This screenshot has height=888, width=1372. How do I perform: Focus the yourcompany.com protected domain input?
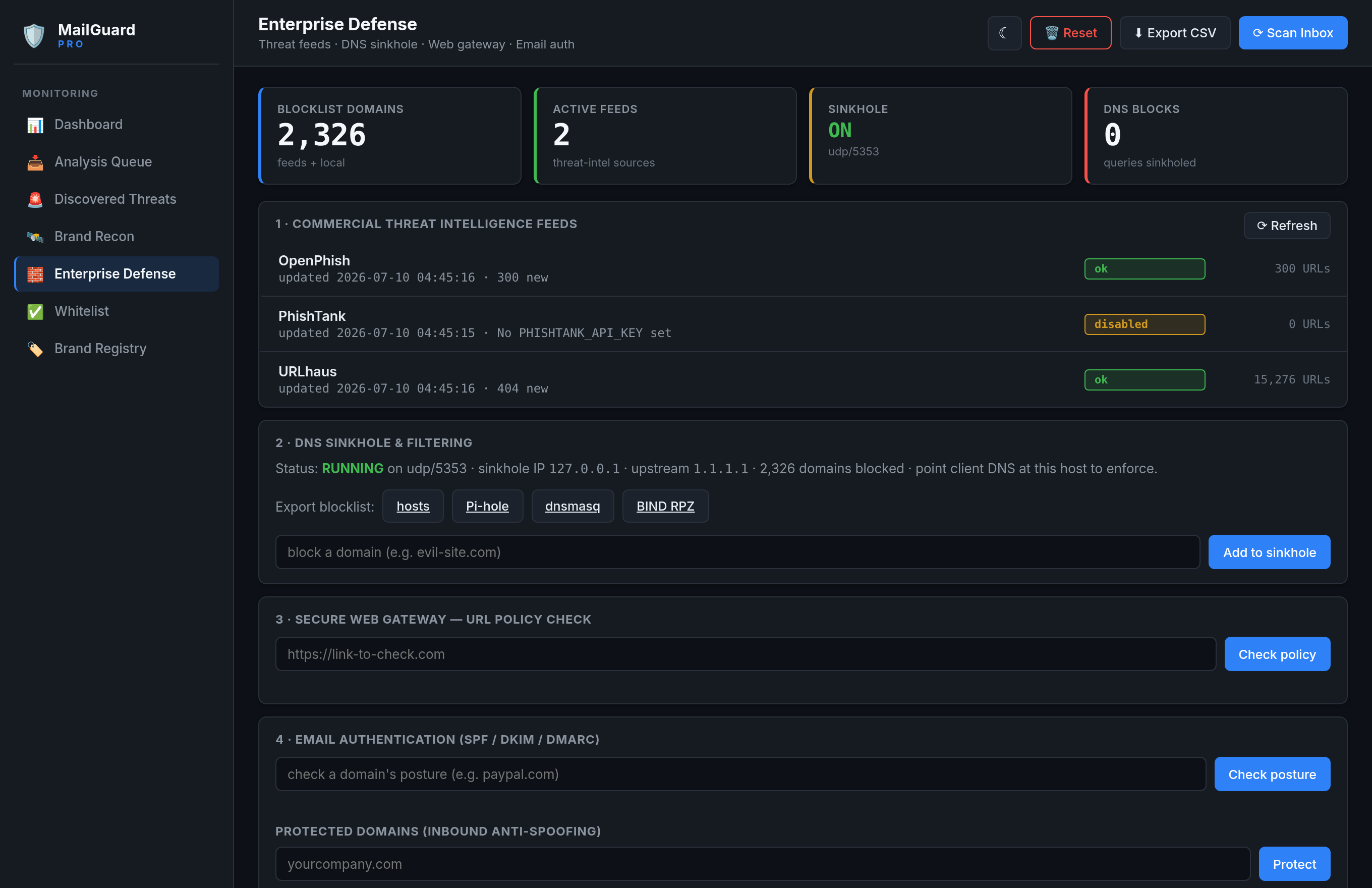point(763,864)
